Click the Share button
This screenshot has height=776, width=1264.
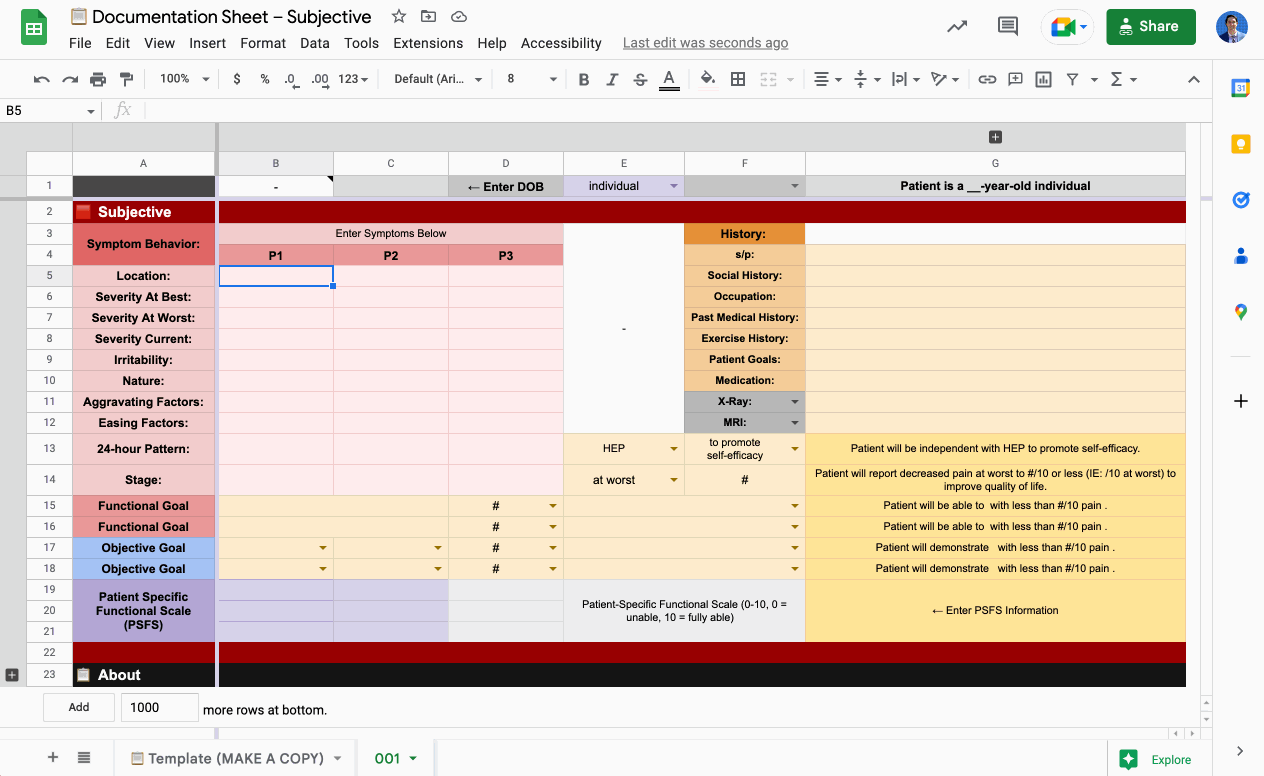point(1151,26)
